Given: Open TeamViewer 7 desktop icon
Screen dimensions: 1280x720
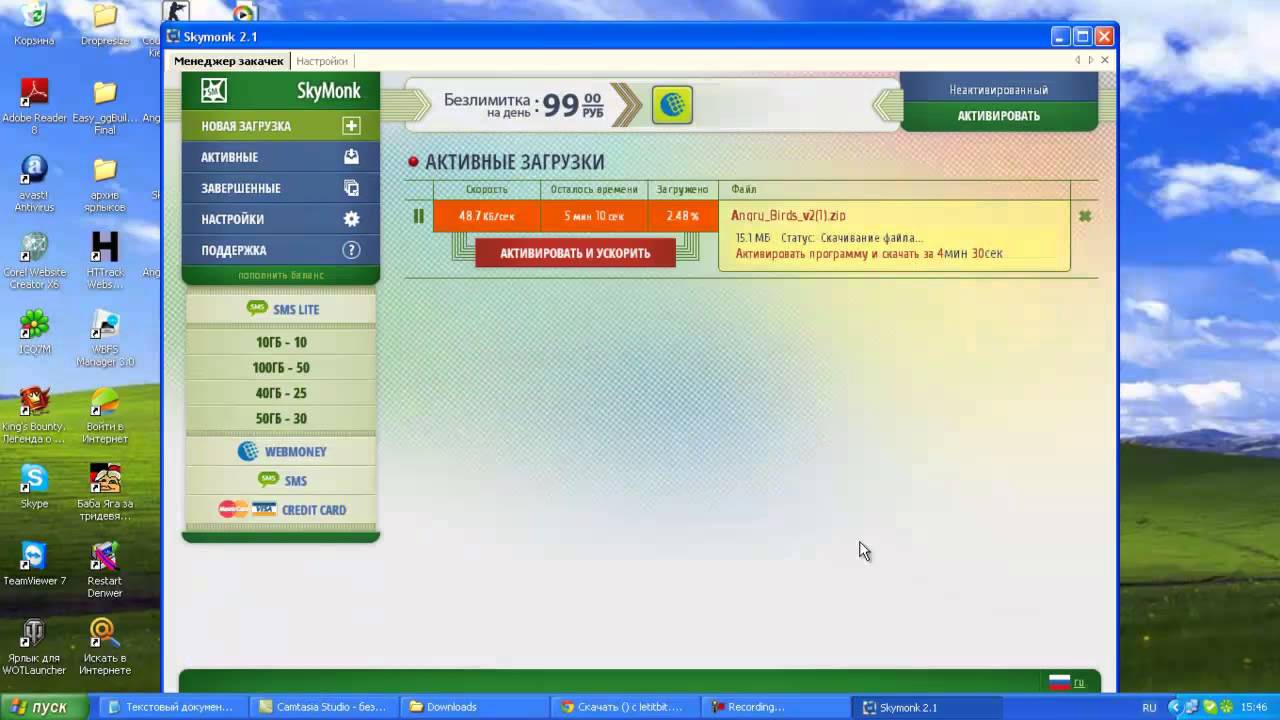Looking at the screenshot, I should 34,565.
